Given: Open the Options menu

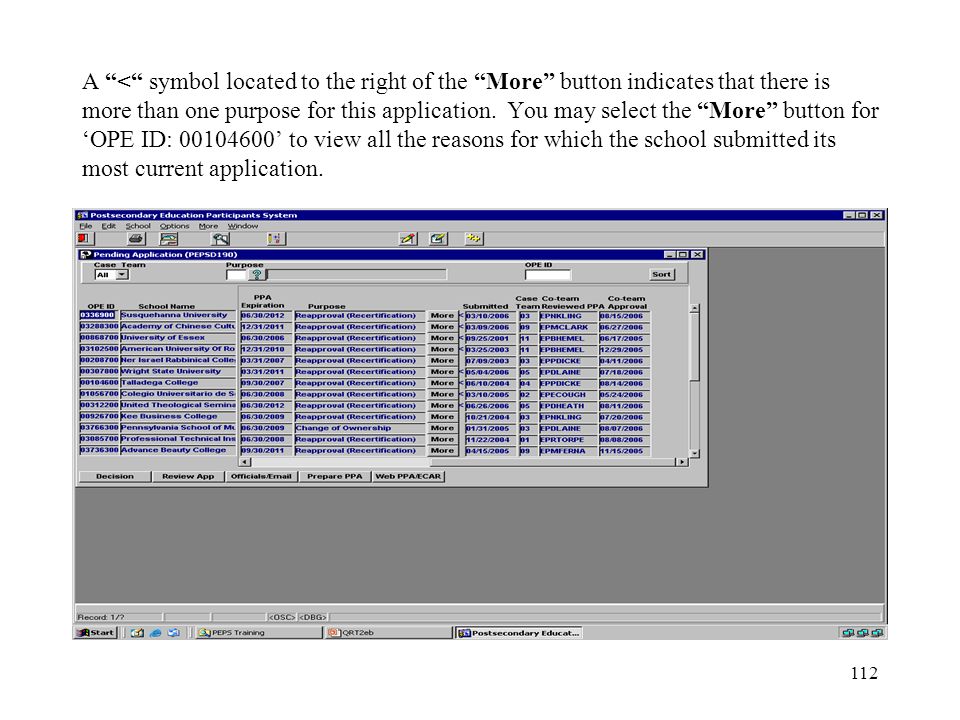Looking at the screenshot, I should [174, 226].
